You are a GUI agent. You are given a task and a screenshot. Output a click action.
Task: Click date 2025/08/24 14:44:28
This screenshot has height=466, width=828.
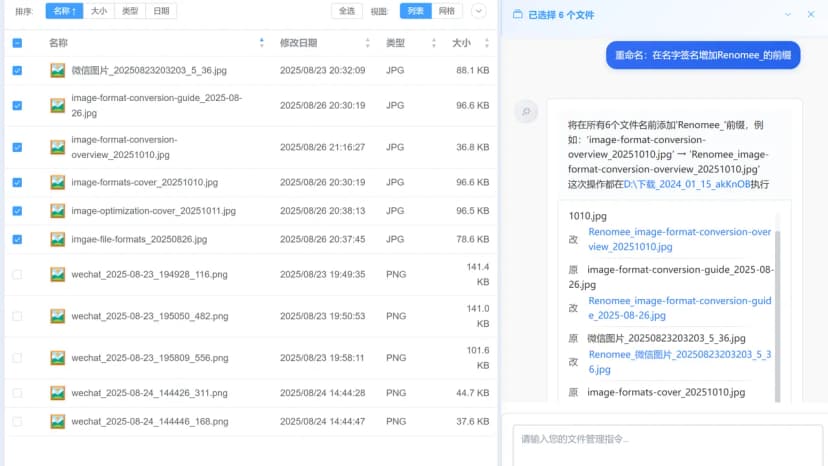pos(323,393)
